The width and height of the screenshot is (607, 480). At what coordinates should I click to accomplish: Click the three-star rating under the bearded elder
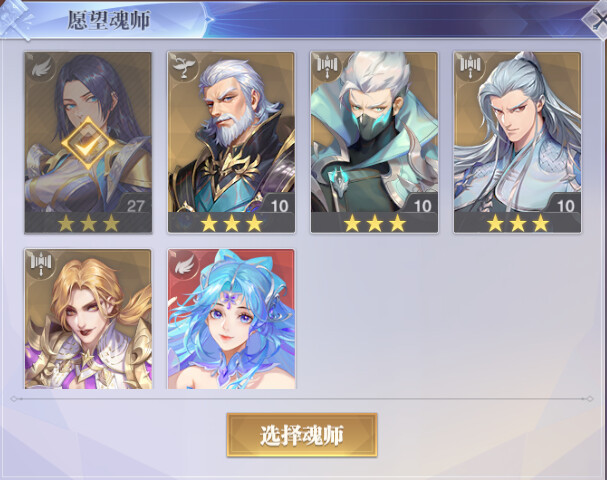pyautogui.click(x=231, y=223)
